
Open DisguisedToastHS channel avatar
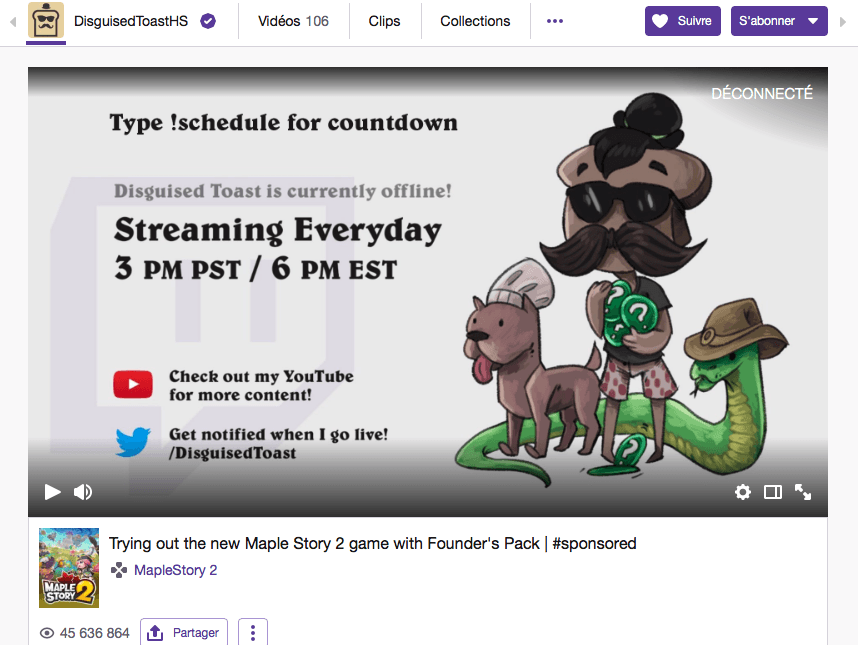tap(46, 20)
